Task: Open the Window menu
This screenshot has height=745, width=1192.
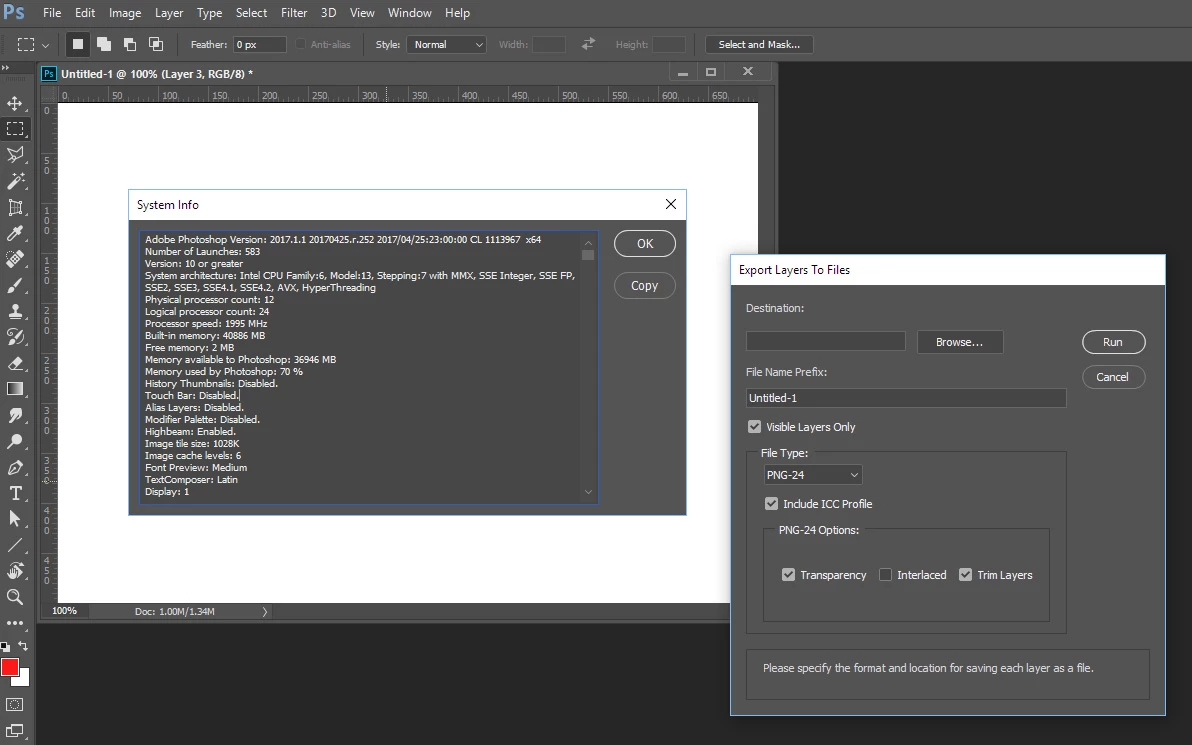Action: point(409,13)
